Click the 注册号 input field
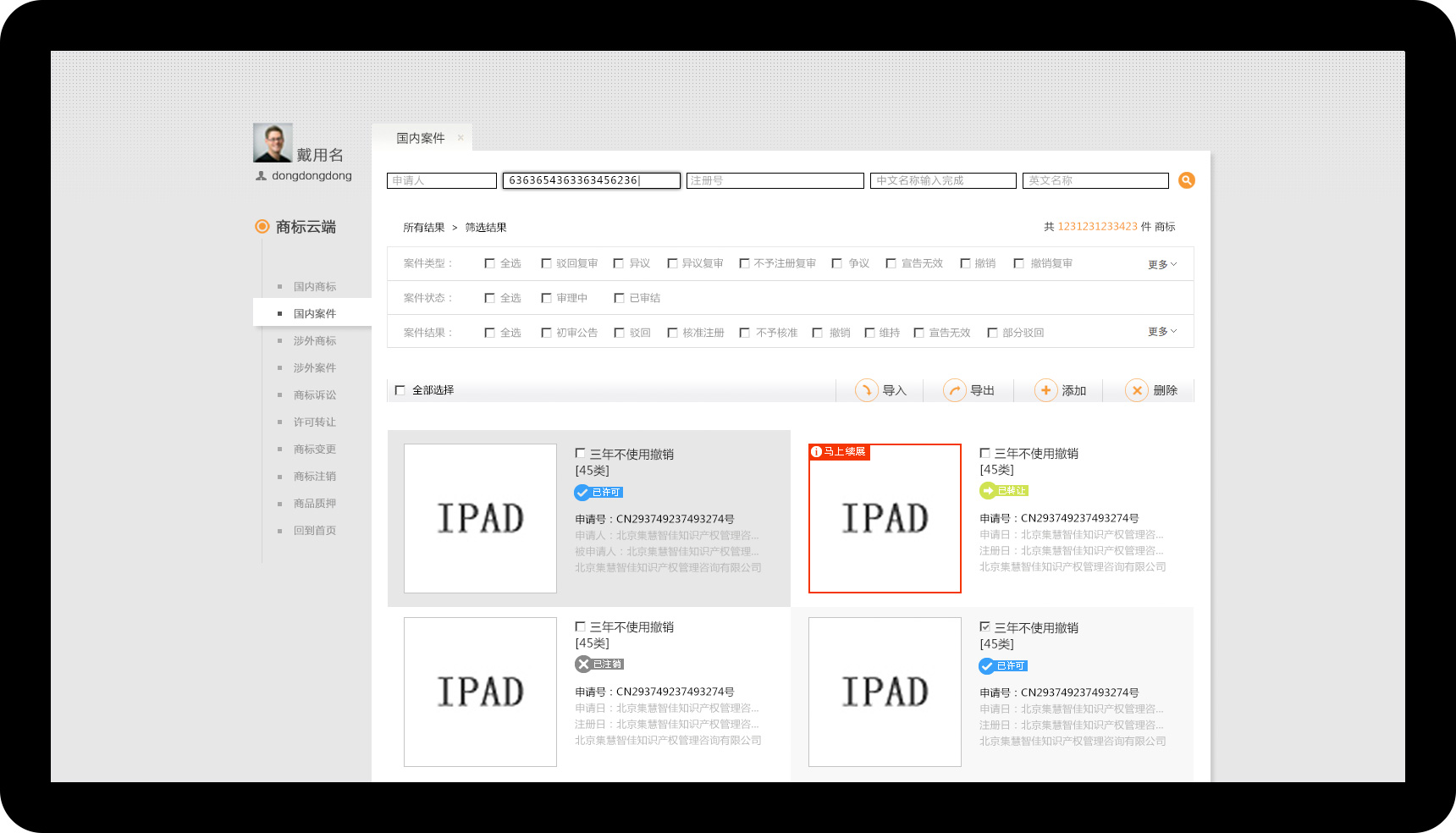 point(775,180)
